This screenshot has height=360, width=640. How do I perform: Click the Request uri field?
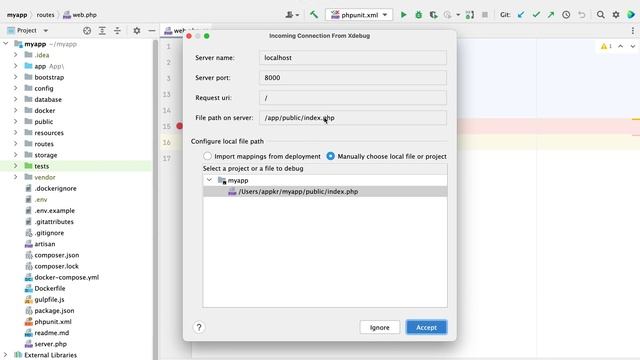coord(353,98)
